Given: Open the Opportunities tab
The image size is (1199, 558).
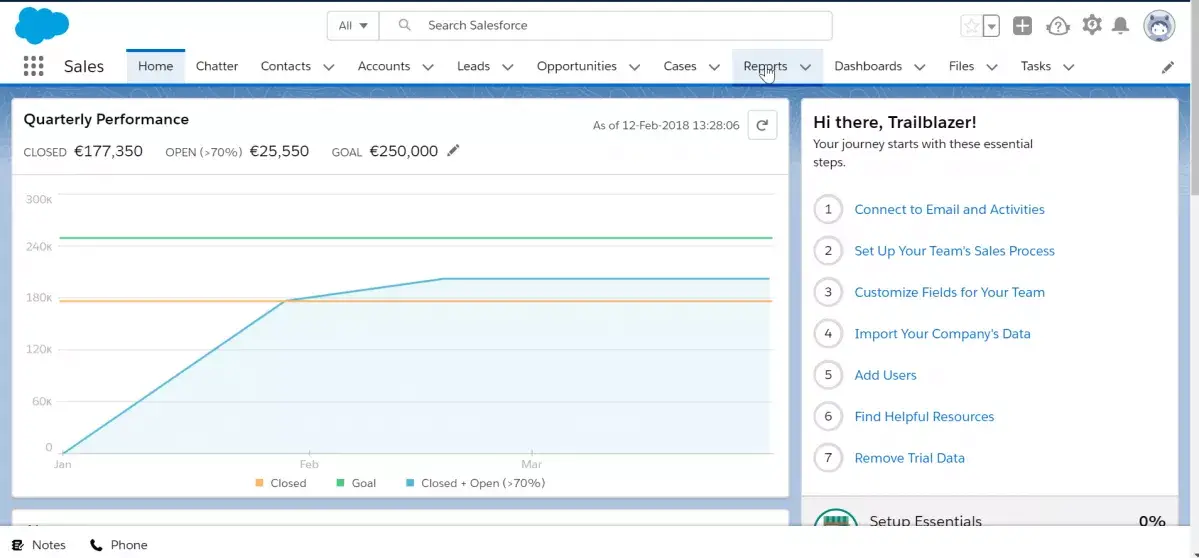Looking at the screenshot, I should (577, 67).
